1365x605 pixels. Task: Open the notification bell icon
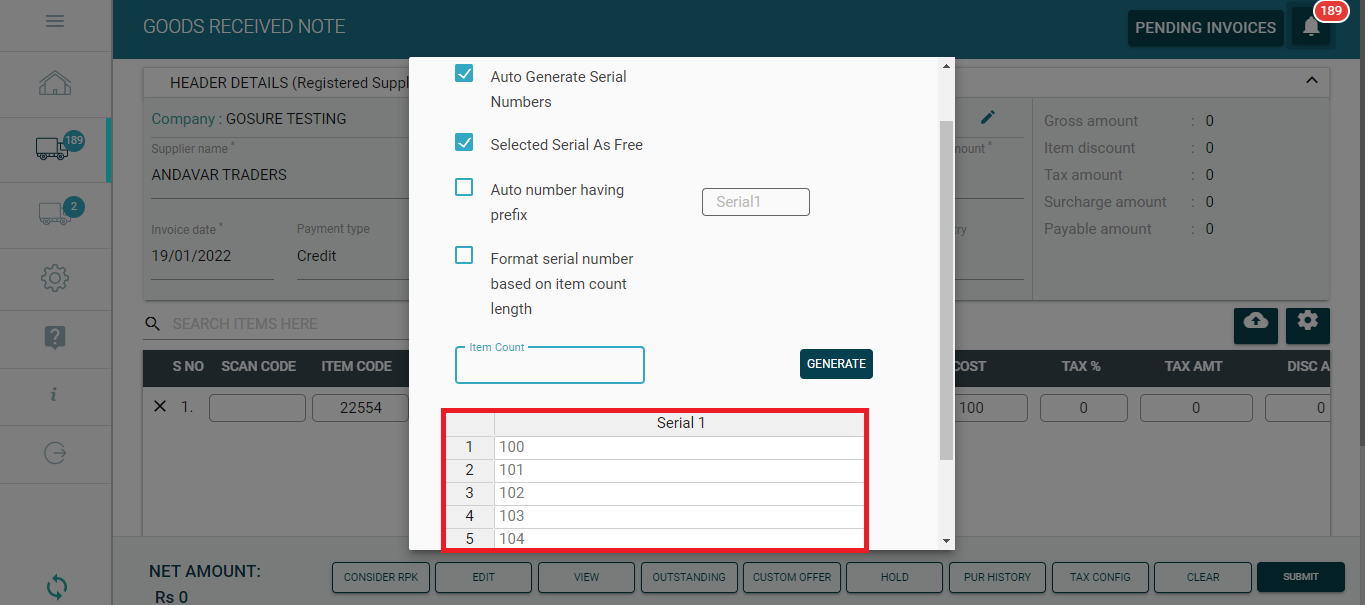[1311, 28]
